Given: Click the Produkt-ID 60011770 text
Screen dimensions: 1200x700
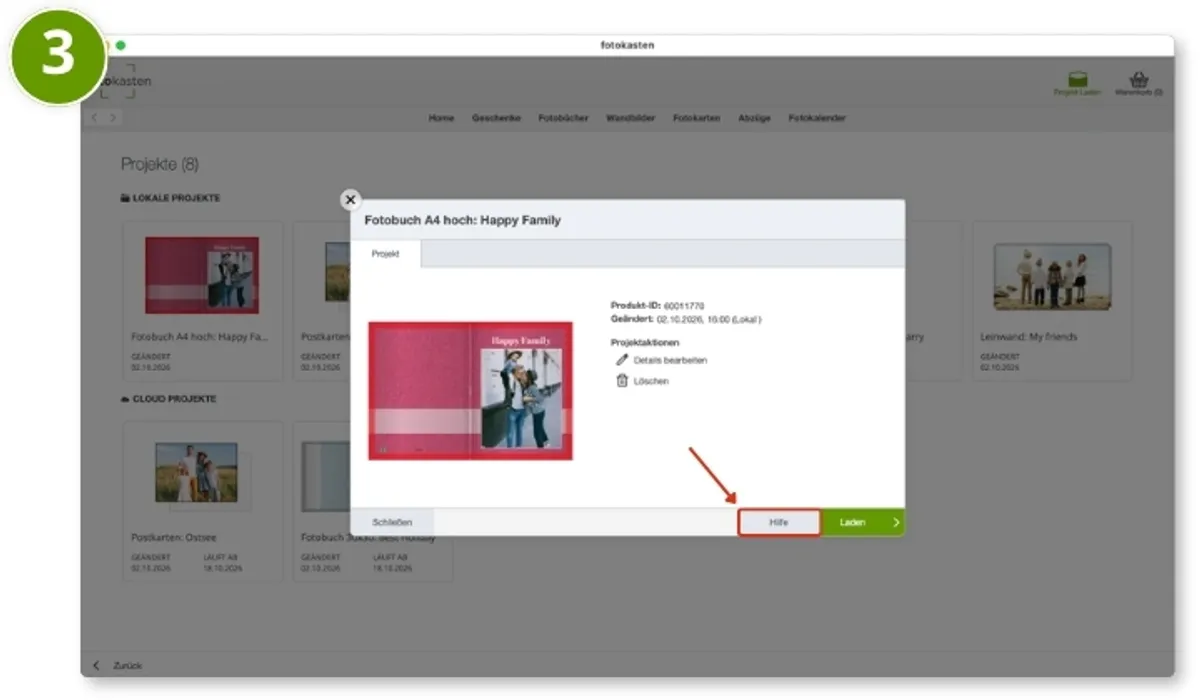Looking at the screenshot, I should [x=658, y=305].
